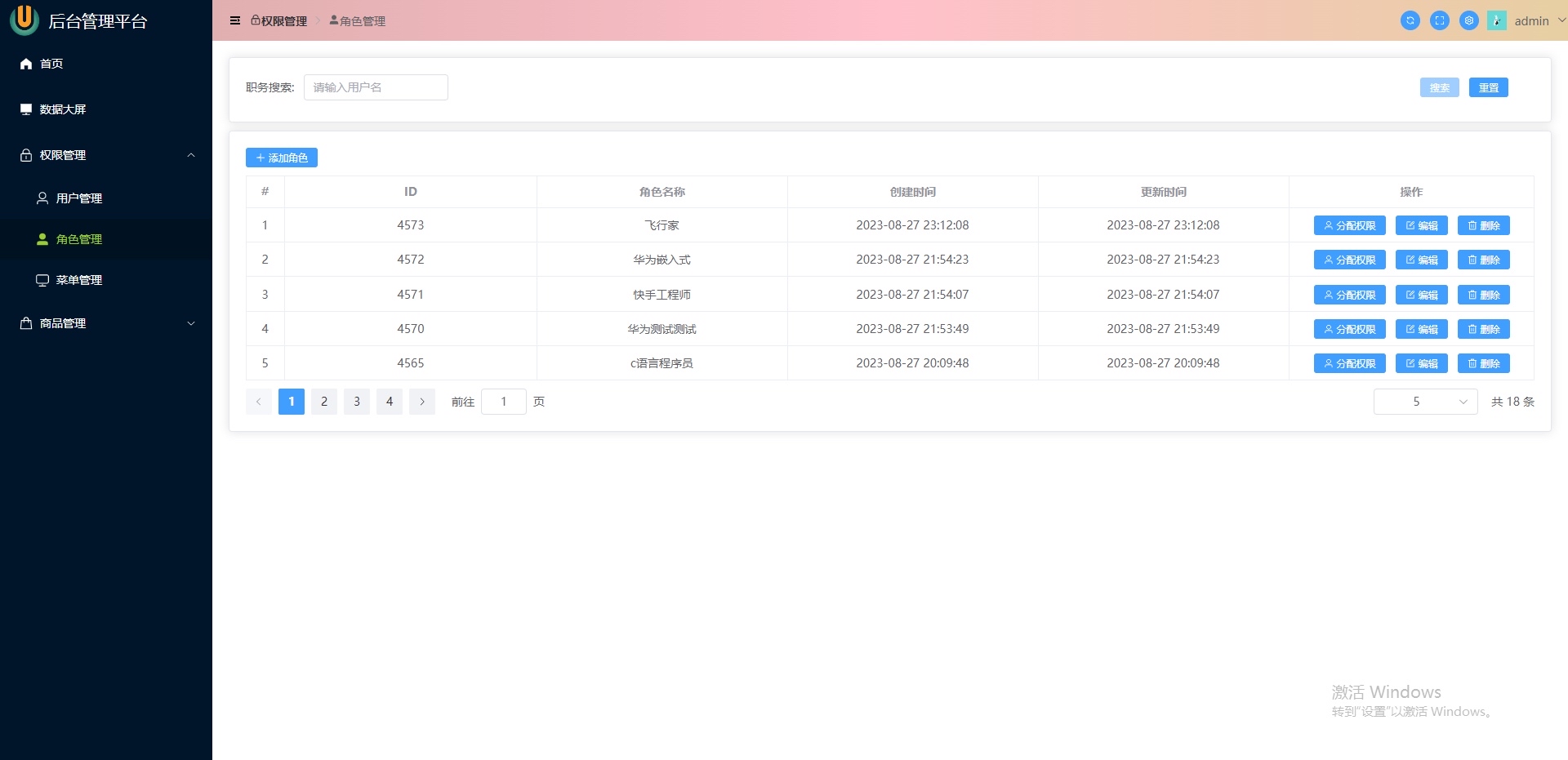The image size is (1568, 760).
Task: Open the page size dropdown showing 5
Action: pyautogui.click(x=1426, y=402)
